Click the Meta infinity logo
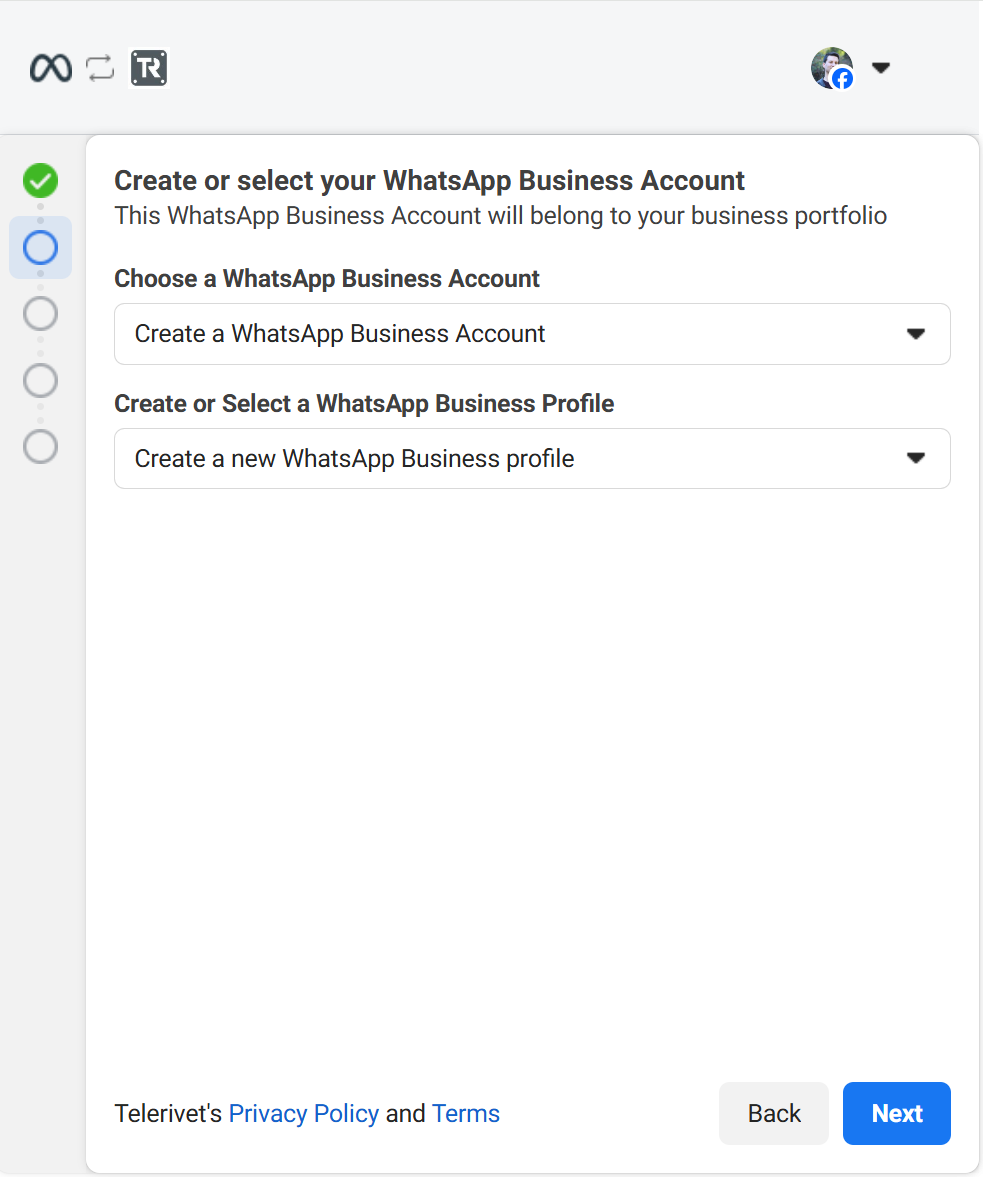The image size is (983, 1177). (x=51, y=68)
